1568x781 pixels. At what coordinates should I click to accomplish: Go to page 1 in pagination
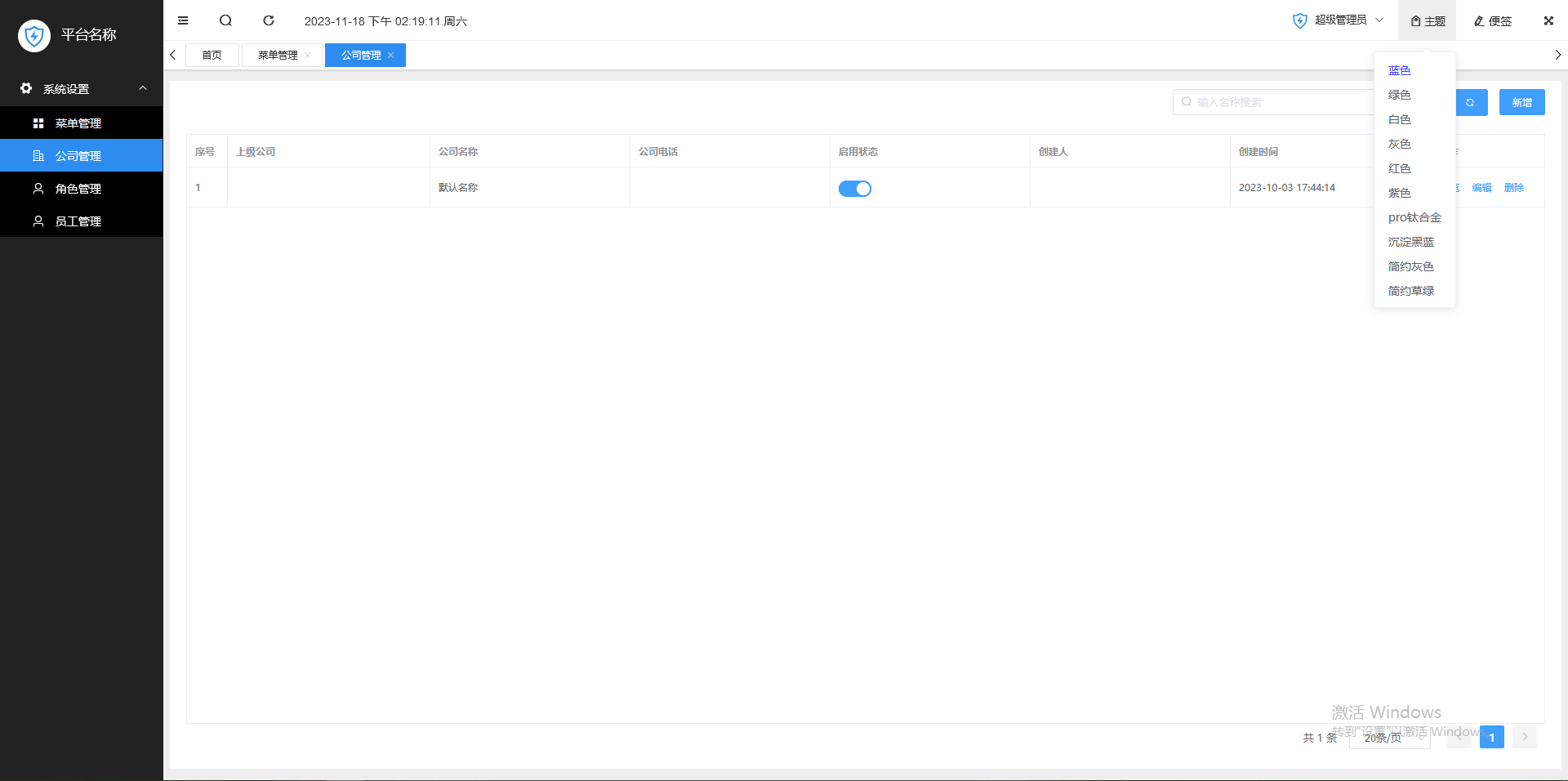click(1492, 738)
